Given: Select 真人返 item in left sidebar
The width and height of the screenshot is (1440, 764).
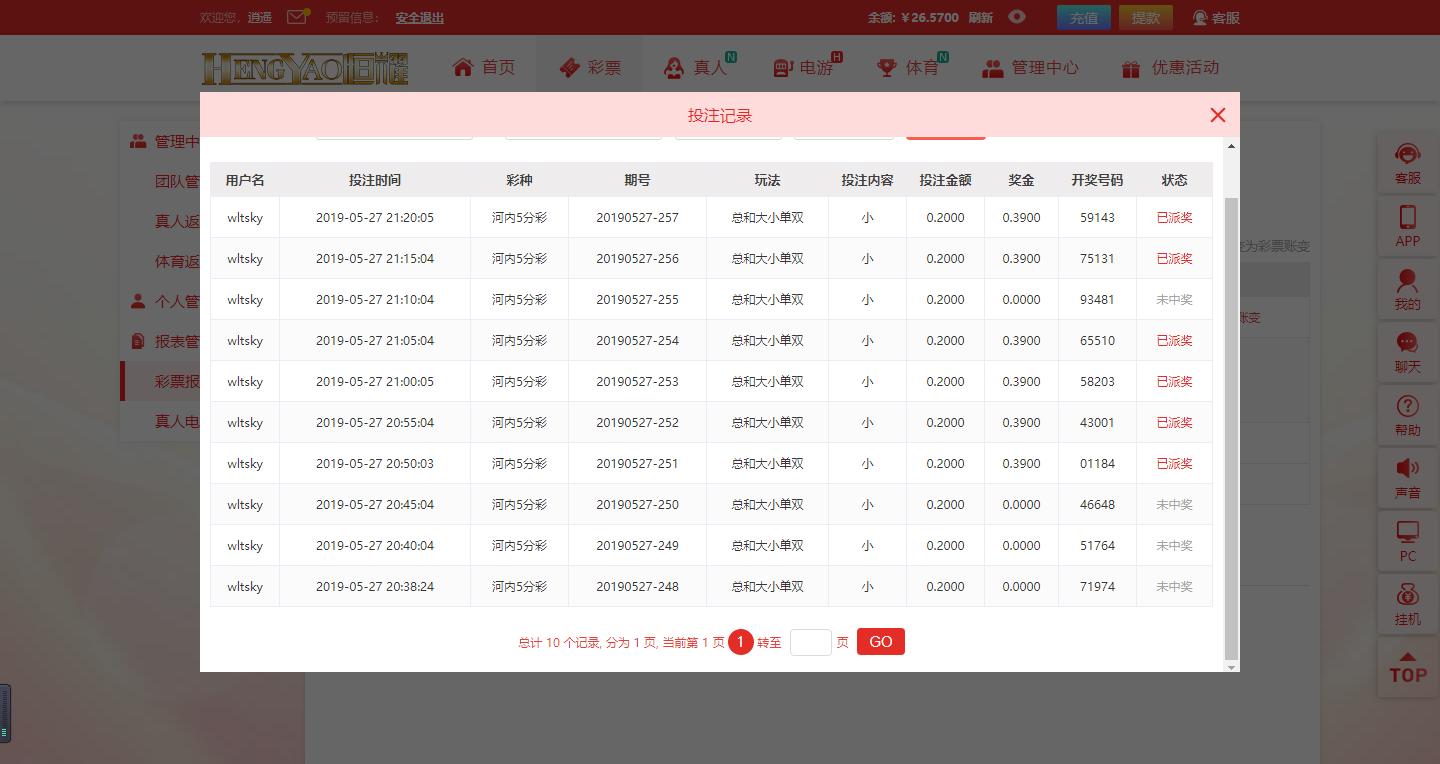Looking at the screenshot, I should [177, 221].
